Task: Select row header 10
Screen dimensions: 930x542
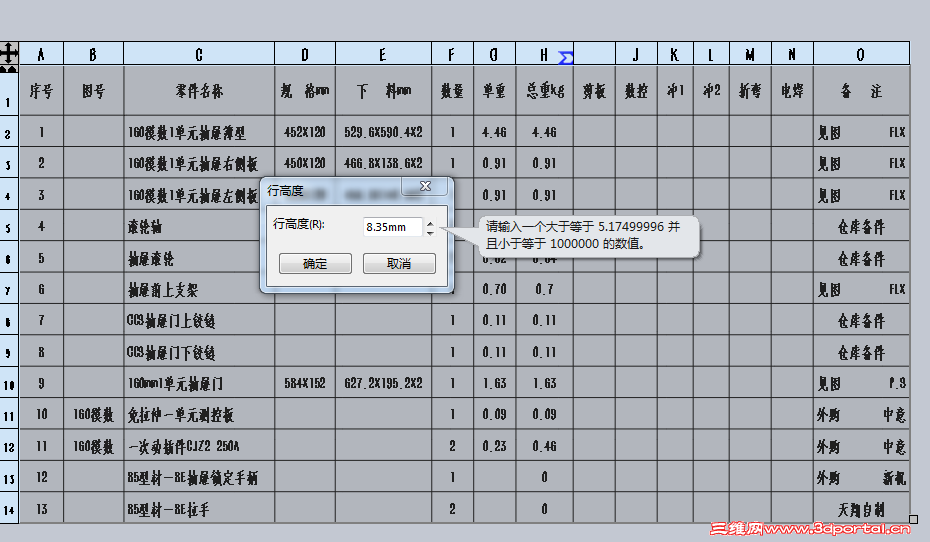Action: coord(9,384)
